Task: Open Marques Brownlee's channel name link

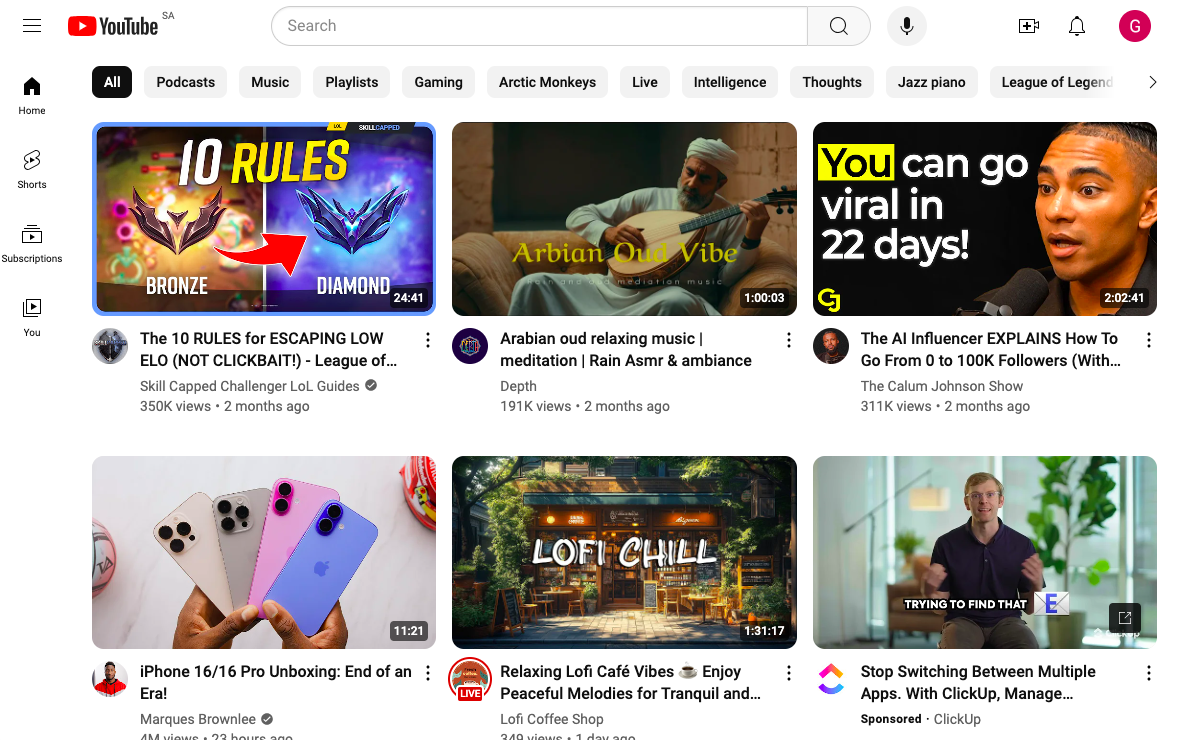Action: [x=198, y=718]
